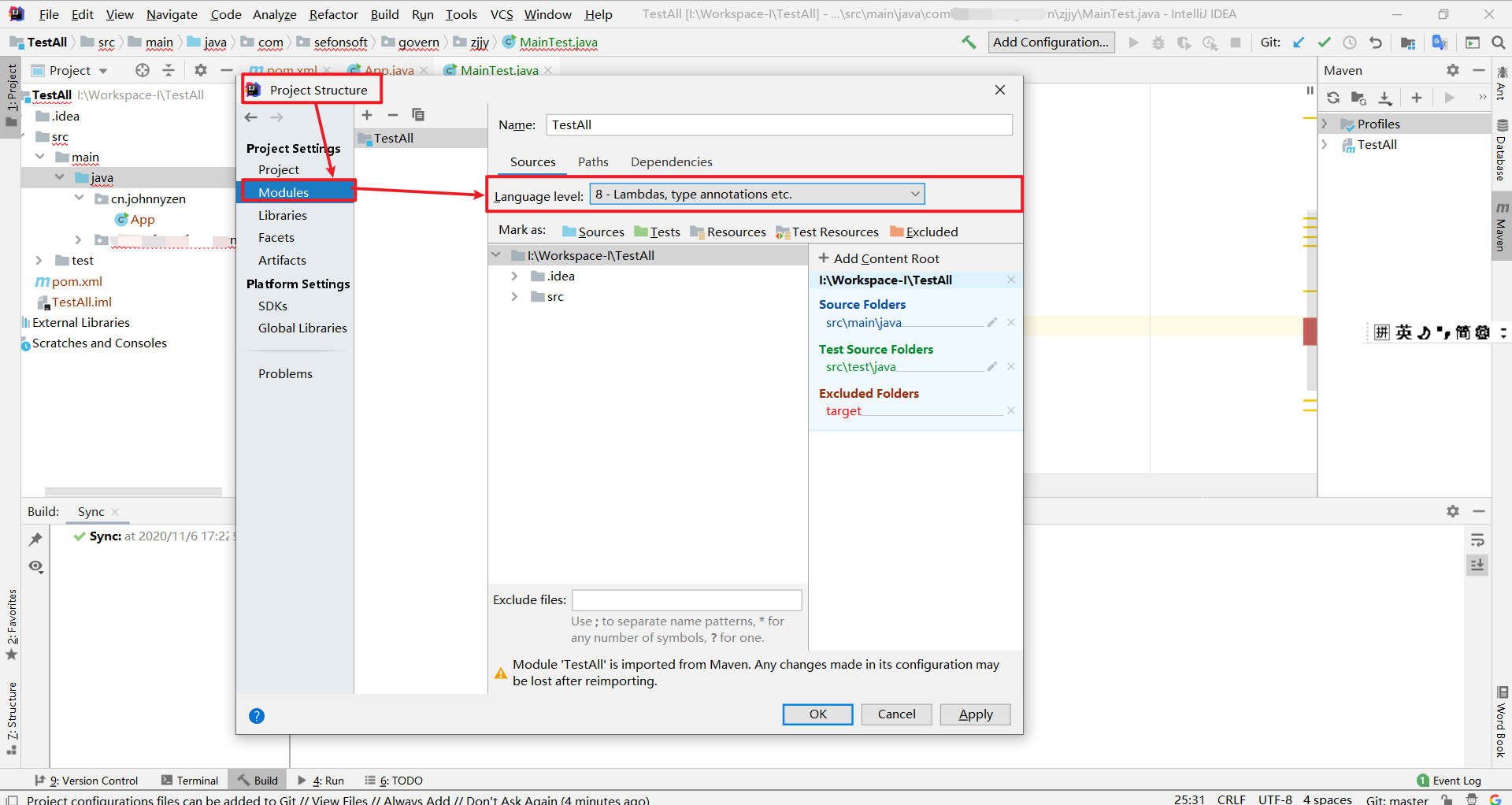The image size is (1512, 805).
Task: Expand the .idea folder in content root tree
Action: [x=514, y=276]
